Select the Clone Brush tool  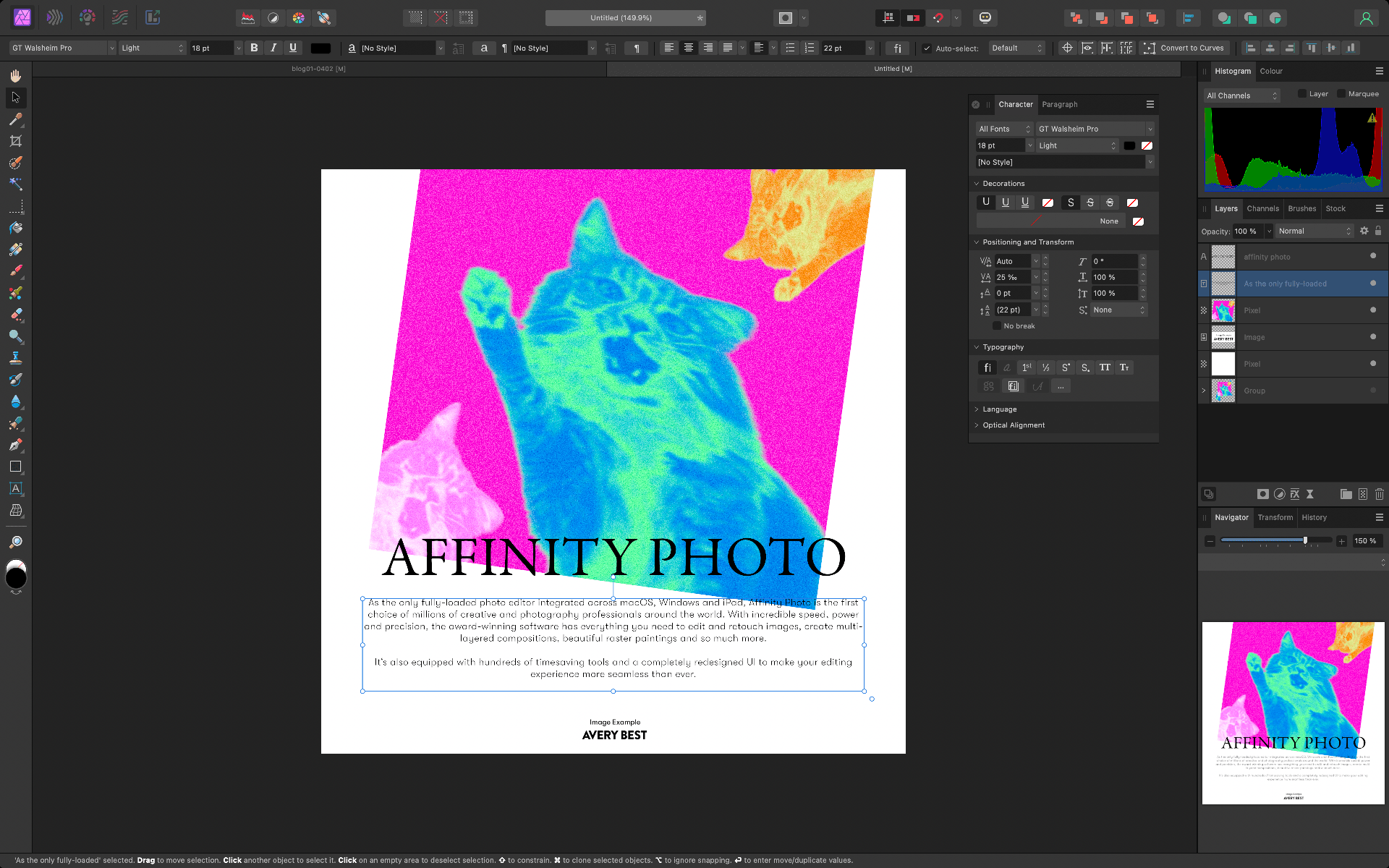(x=15, y=358)
